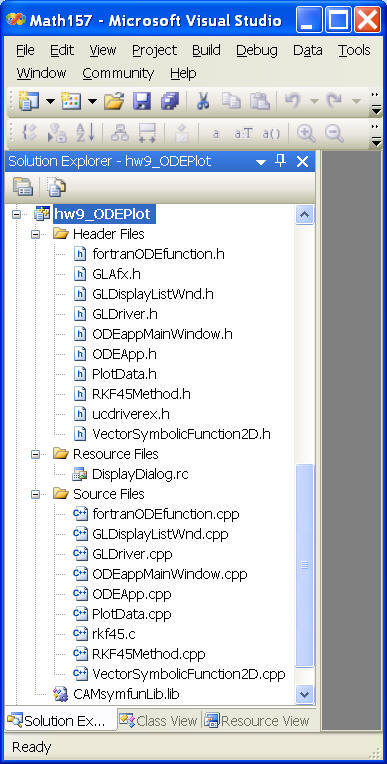This screenshot has height=764, width=387.
Task: Open the Add New Item dropdown arrow
Action: [x=92, y=102]
